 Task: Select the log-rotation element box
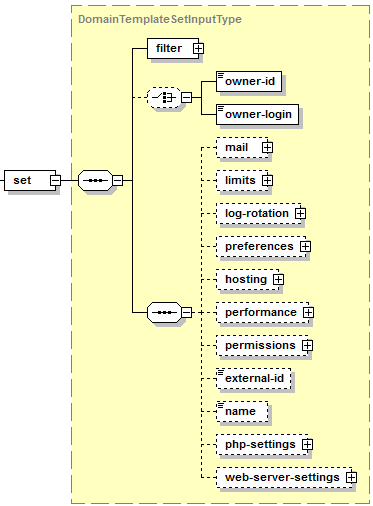pyautogui.click(x=259, y=214)
